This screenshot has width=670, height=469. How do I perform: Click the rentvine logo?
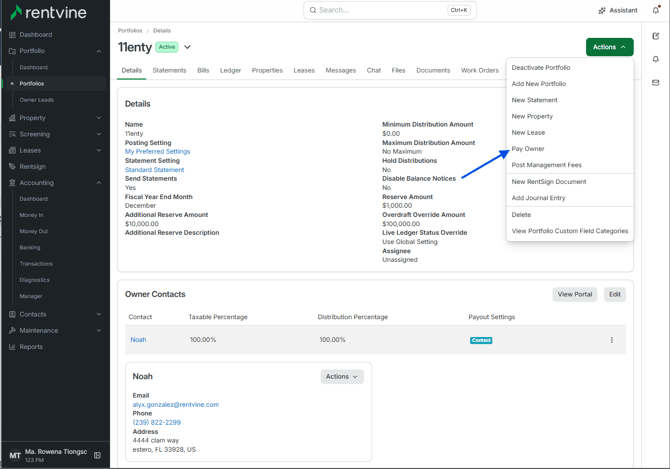tap(48, 12)
